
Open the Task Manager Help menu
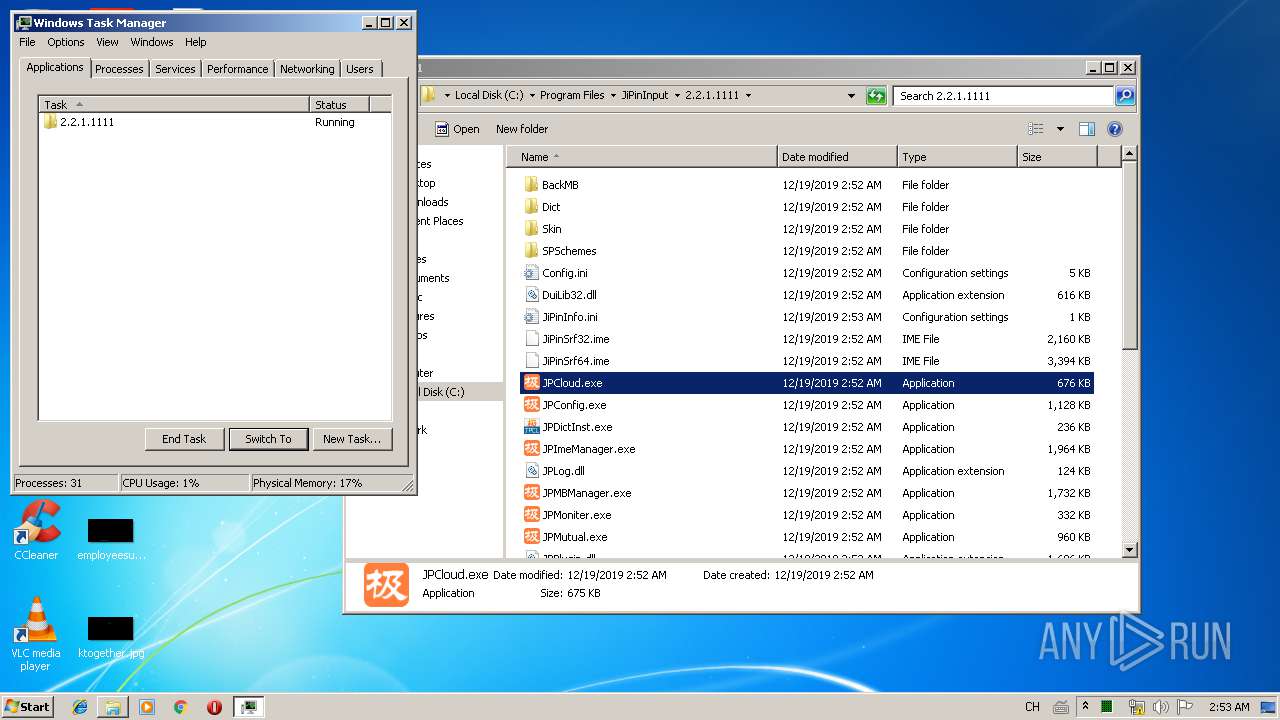[196, 42]
